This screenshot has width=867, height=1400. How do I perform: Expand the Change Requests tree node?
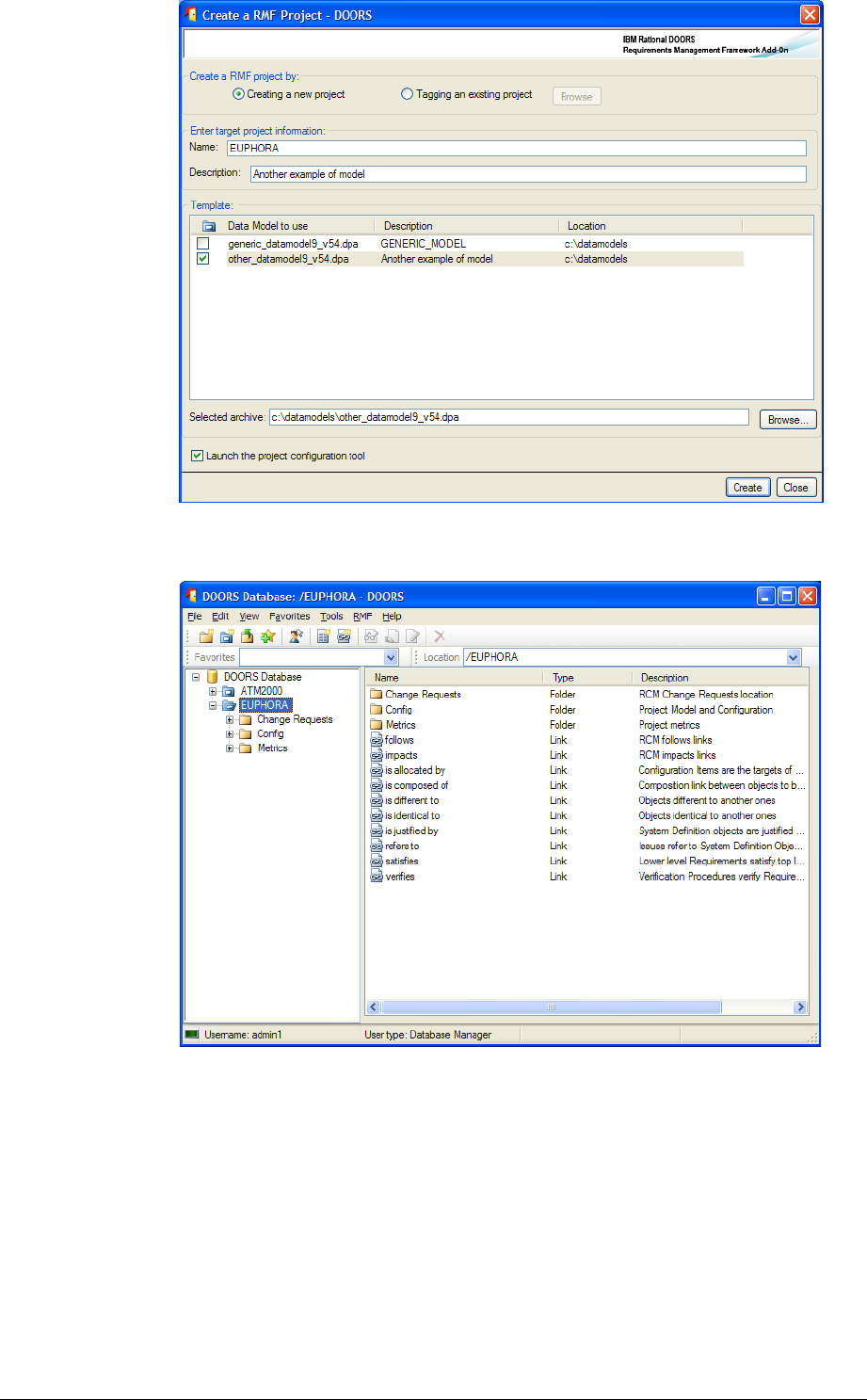[x=230, y=719]
